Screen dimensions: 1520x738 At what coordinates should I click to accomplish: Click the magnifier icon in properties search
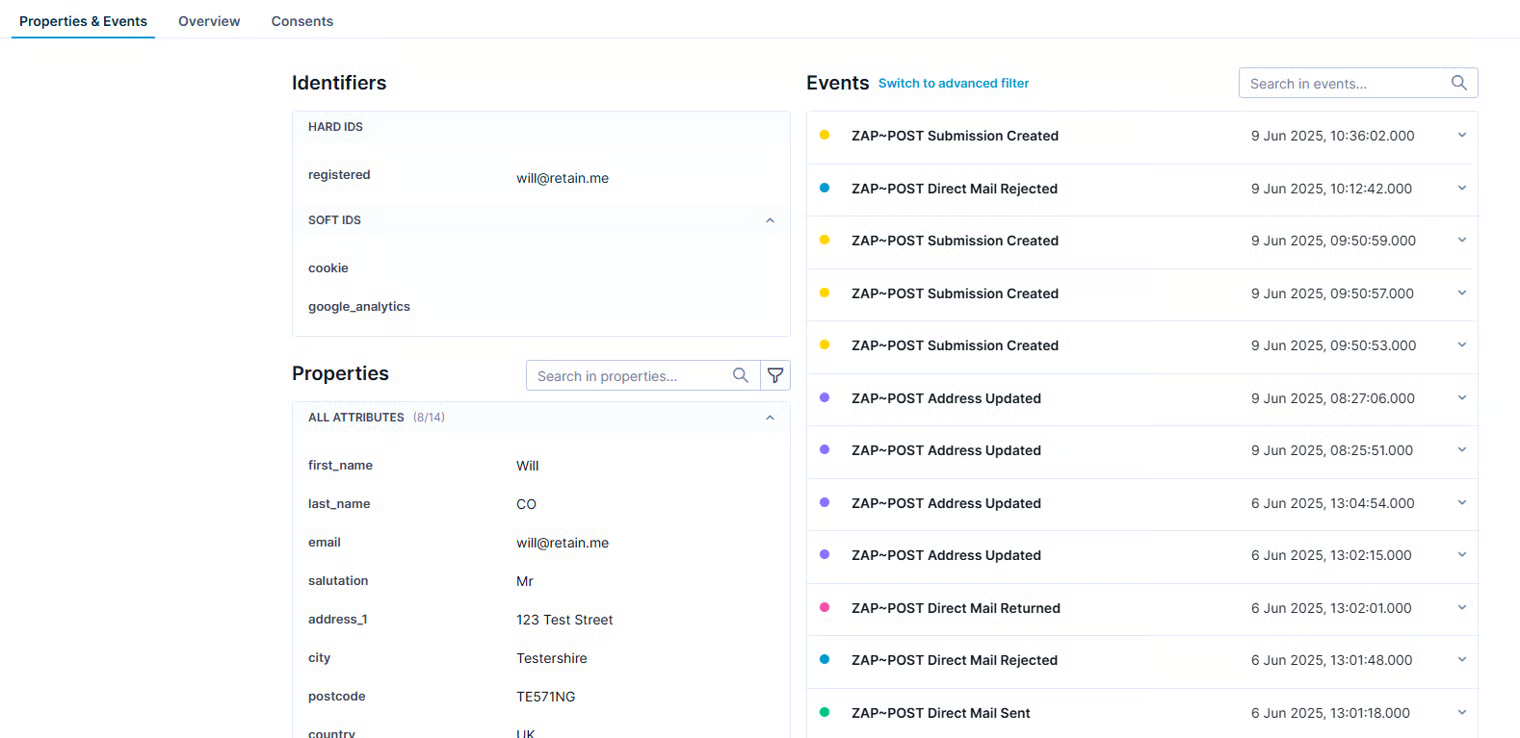click(740, 375)
